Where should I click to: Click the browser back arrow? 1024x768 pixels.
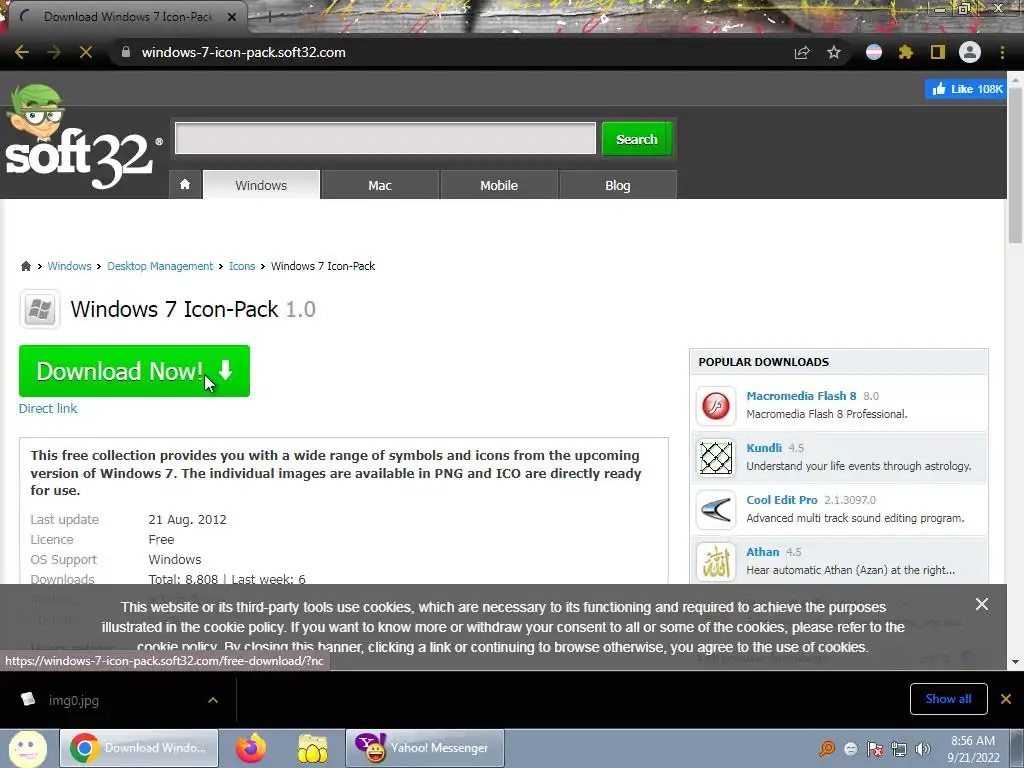22,52
